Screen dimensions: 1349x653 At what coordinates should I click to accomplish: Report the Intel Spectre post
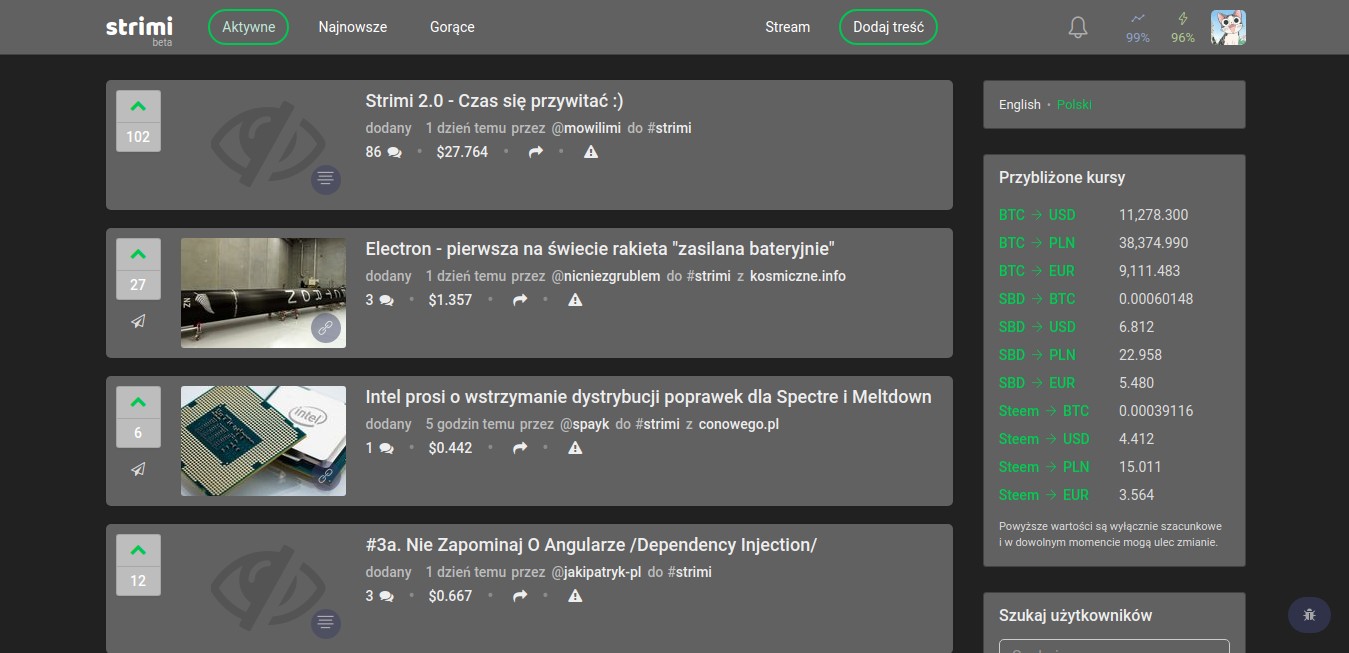pyautogui.click(x=575, y=448)
